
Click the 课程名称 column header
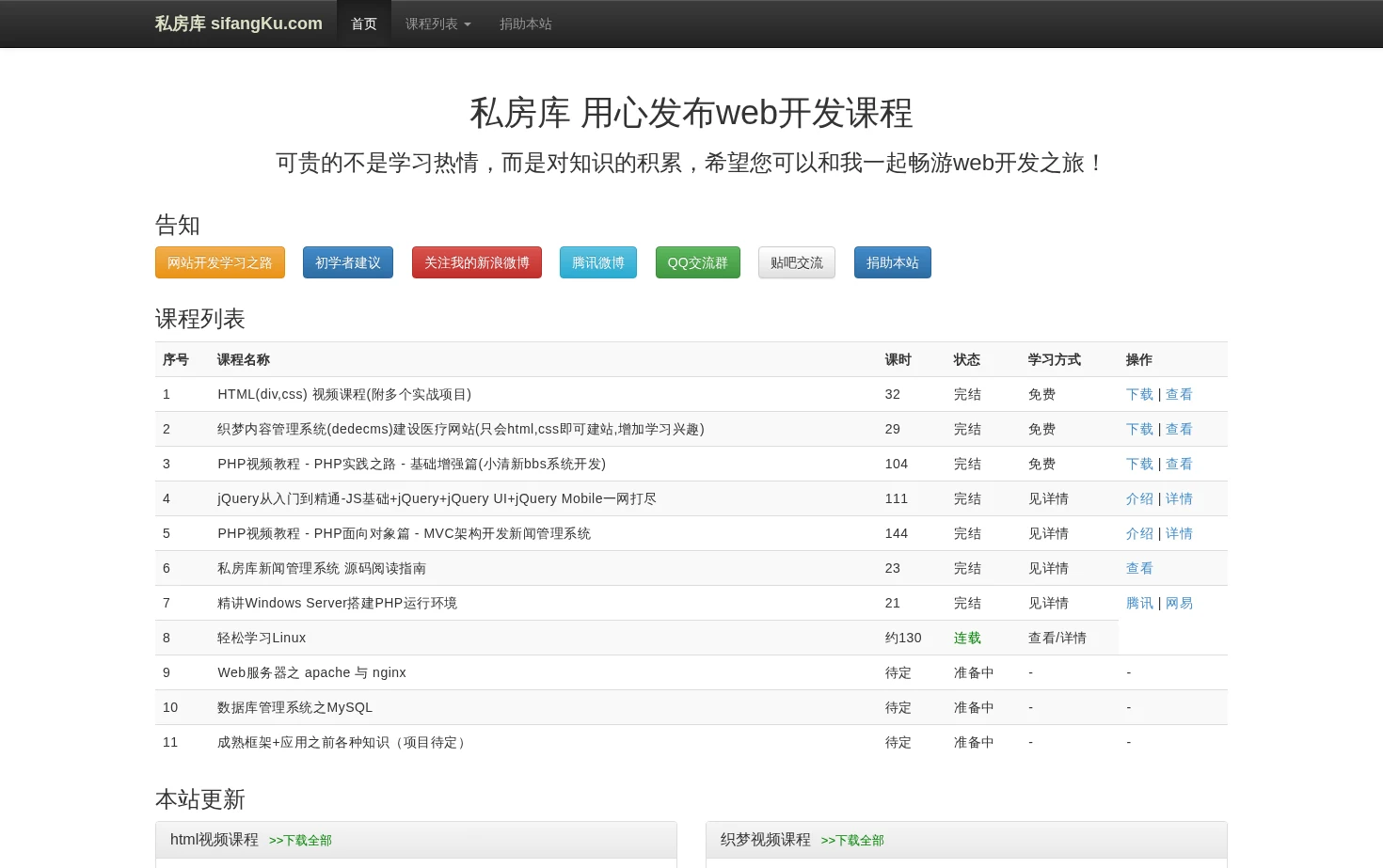(244, 359)
